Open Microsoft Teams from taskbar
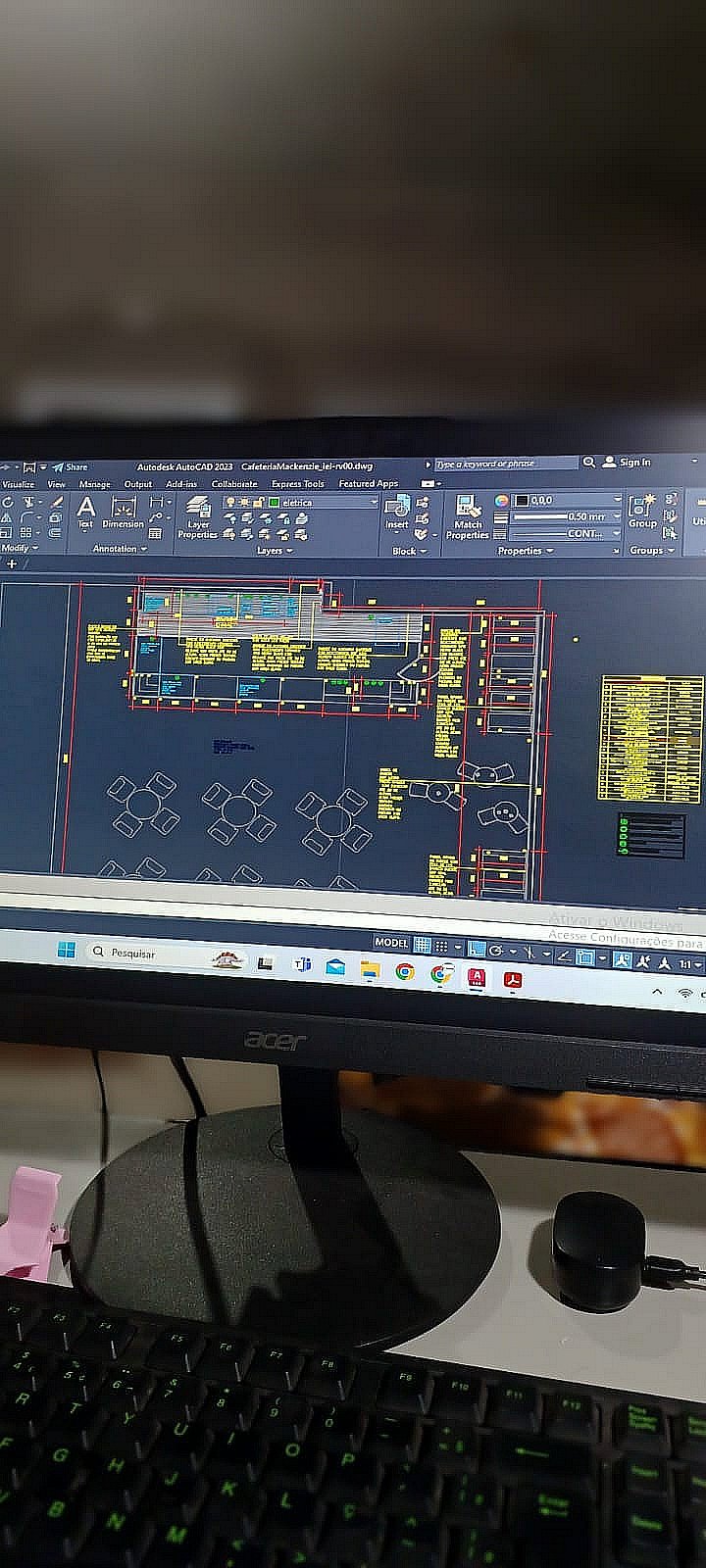This screenshot has height=1568, width=706. click(303, 966)
